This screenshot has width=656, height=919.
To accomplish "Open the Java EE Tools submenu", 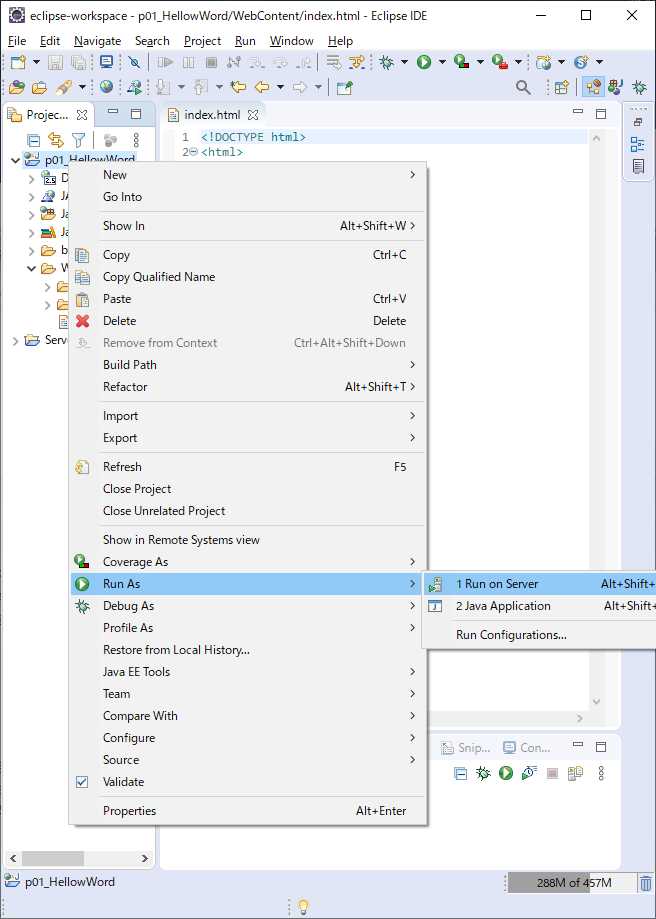I will (x=249, y=672).
